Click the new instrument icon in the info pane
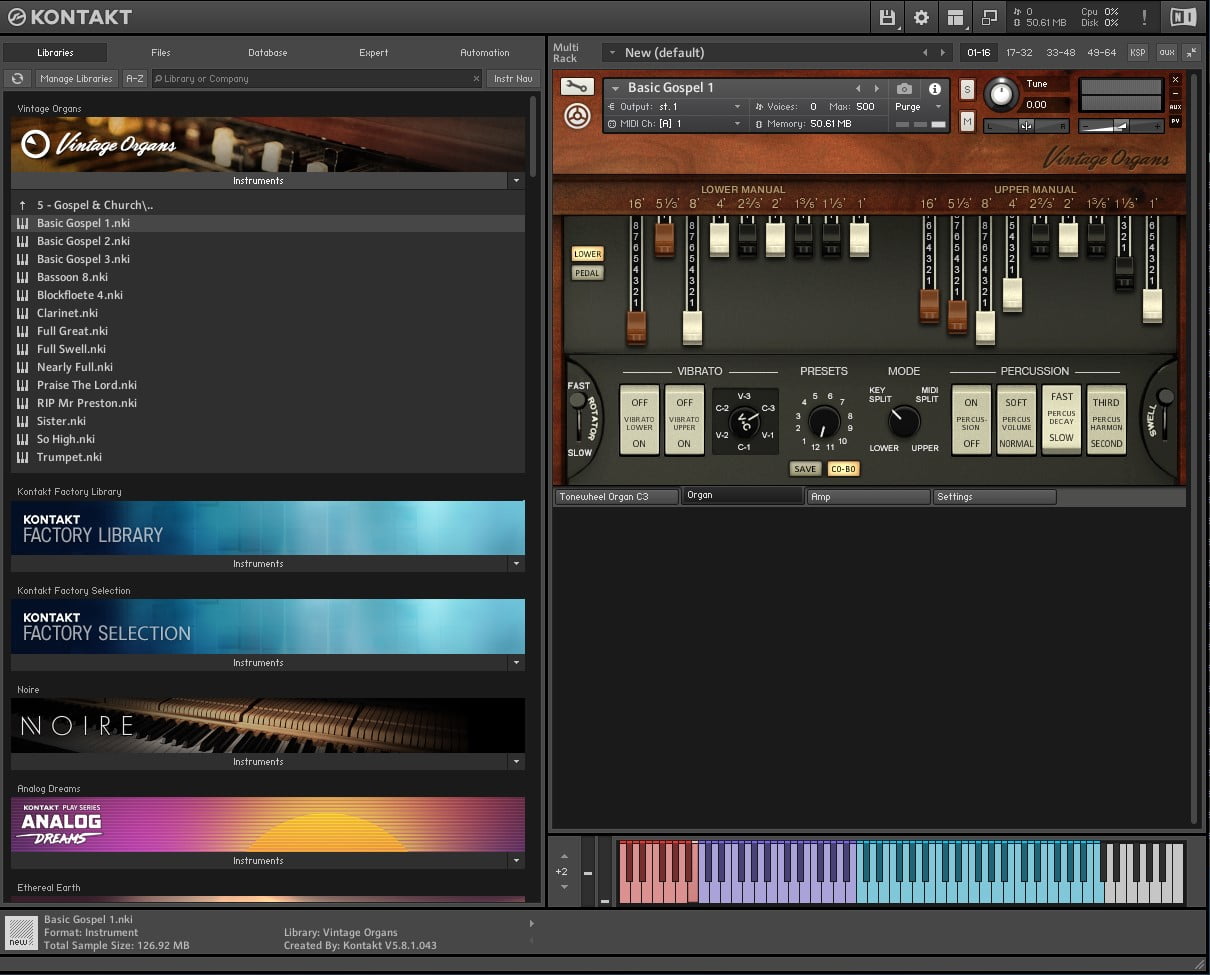The width and height of the screenshot is (1210, 975). click(19, 932)
